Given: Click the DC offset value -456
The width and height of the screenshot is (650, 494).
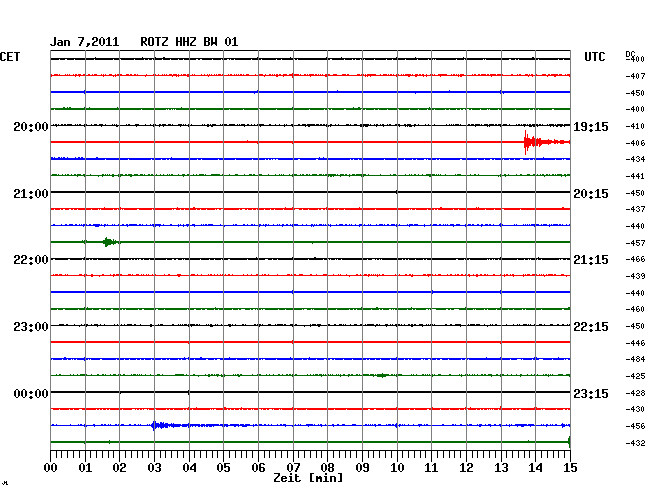Looking at the screenshot, I should [x=635, y=426].
